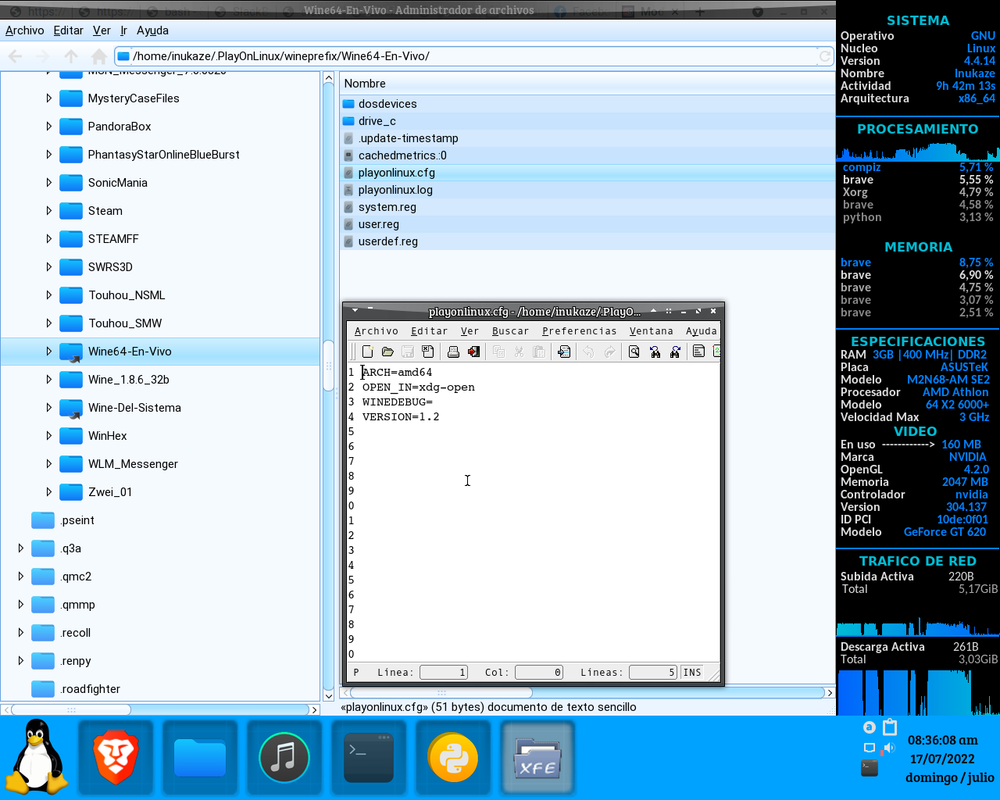1000x800 pixels.
Task: Open the Python launcher in the dock
Action: 453,757
